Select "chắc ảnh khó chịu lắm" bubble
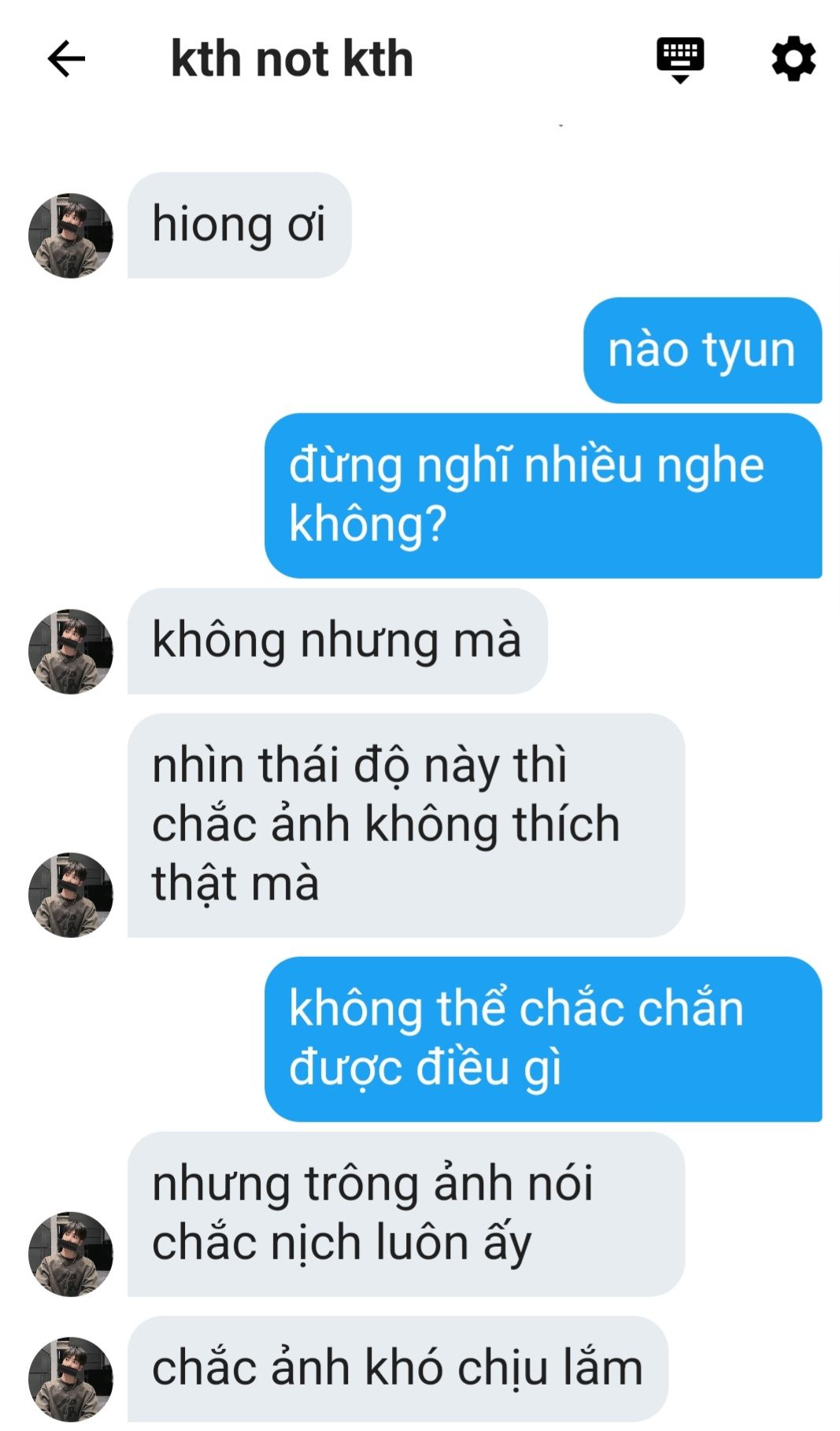Image resolution: width=840 pixels, height=1431 pixels. (398, 1369)
